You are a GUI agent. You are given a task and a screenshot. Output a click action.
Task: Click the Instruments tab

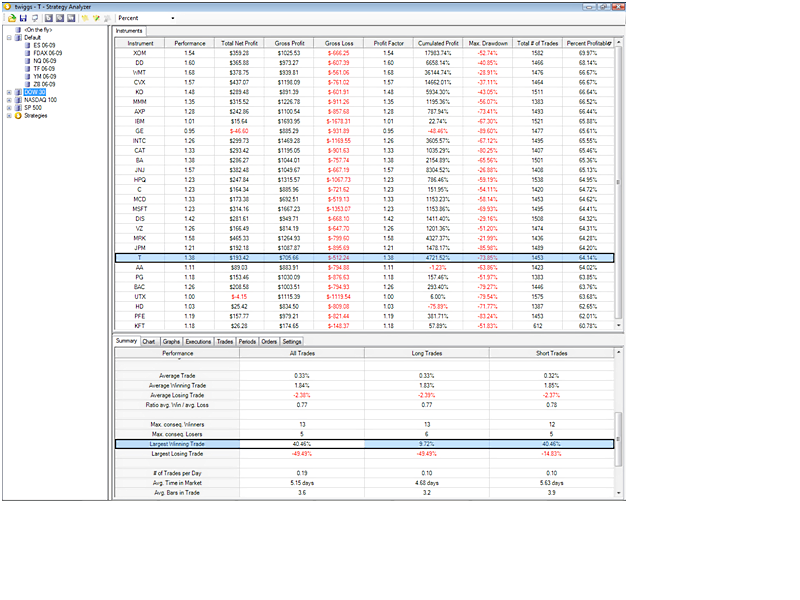129,31
